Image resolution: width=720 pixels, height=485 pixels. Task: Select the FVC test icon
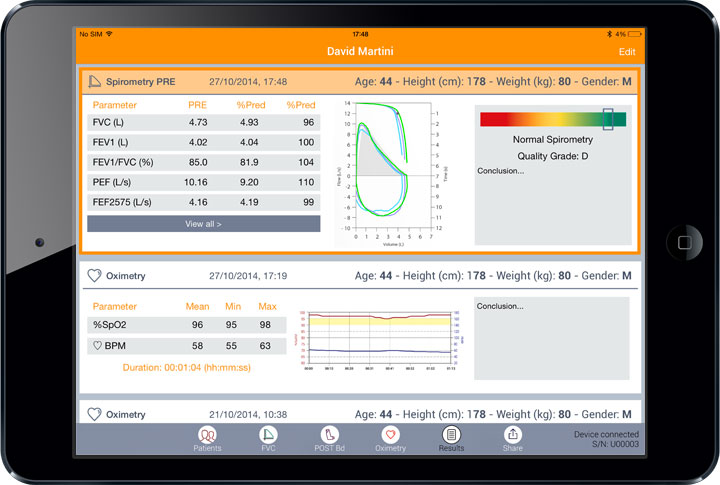268,436
